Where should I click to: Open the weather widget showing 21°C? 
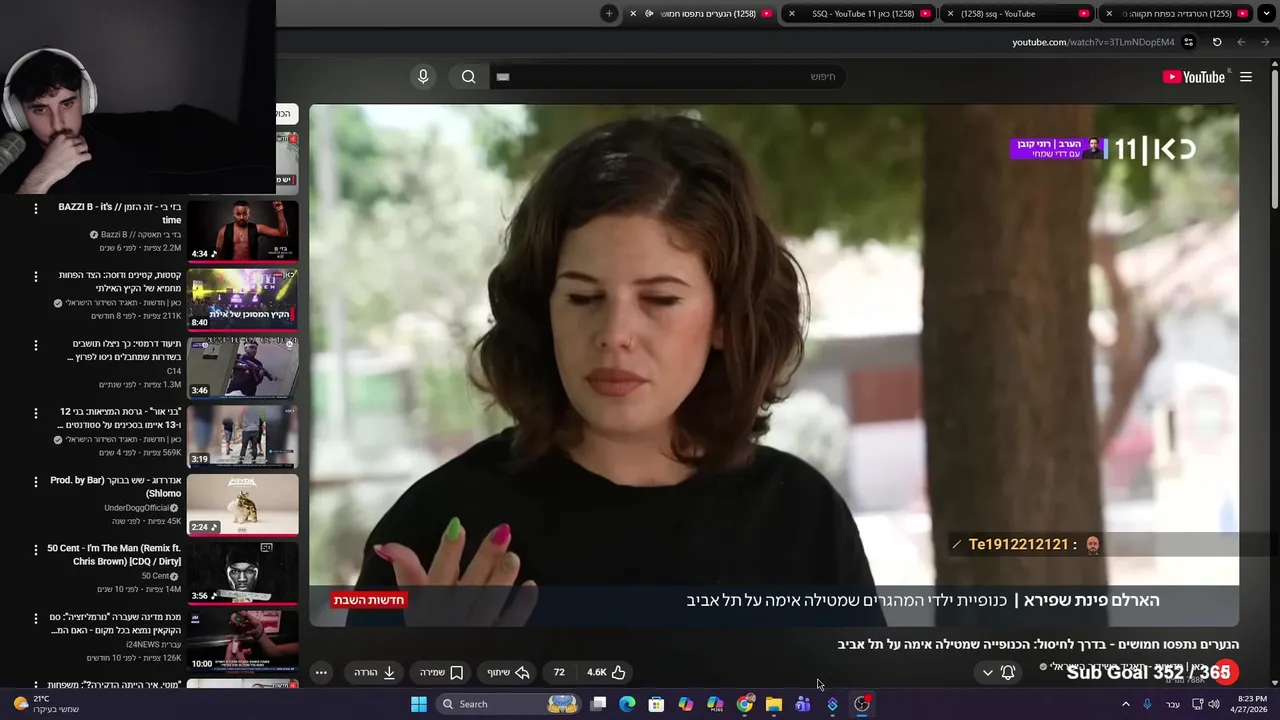tap(44, 704)
